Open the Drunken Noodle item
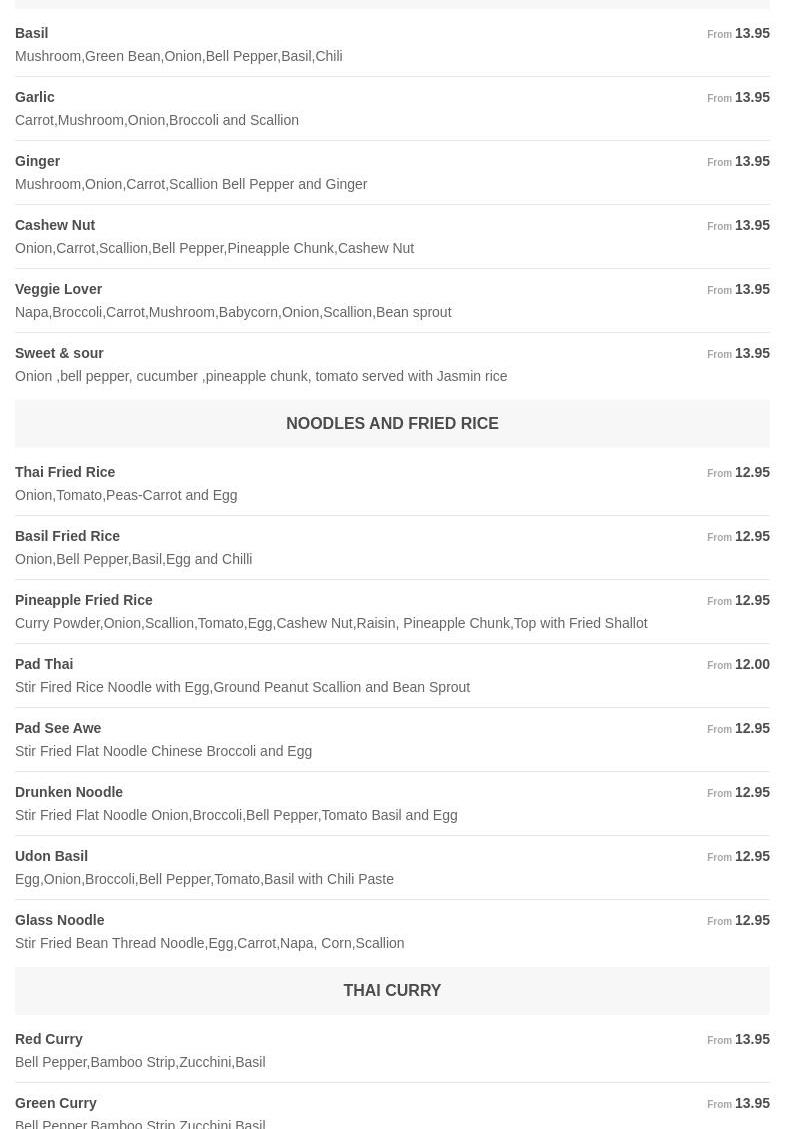The image size is (785, 1129). pos(69,792)
